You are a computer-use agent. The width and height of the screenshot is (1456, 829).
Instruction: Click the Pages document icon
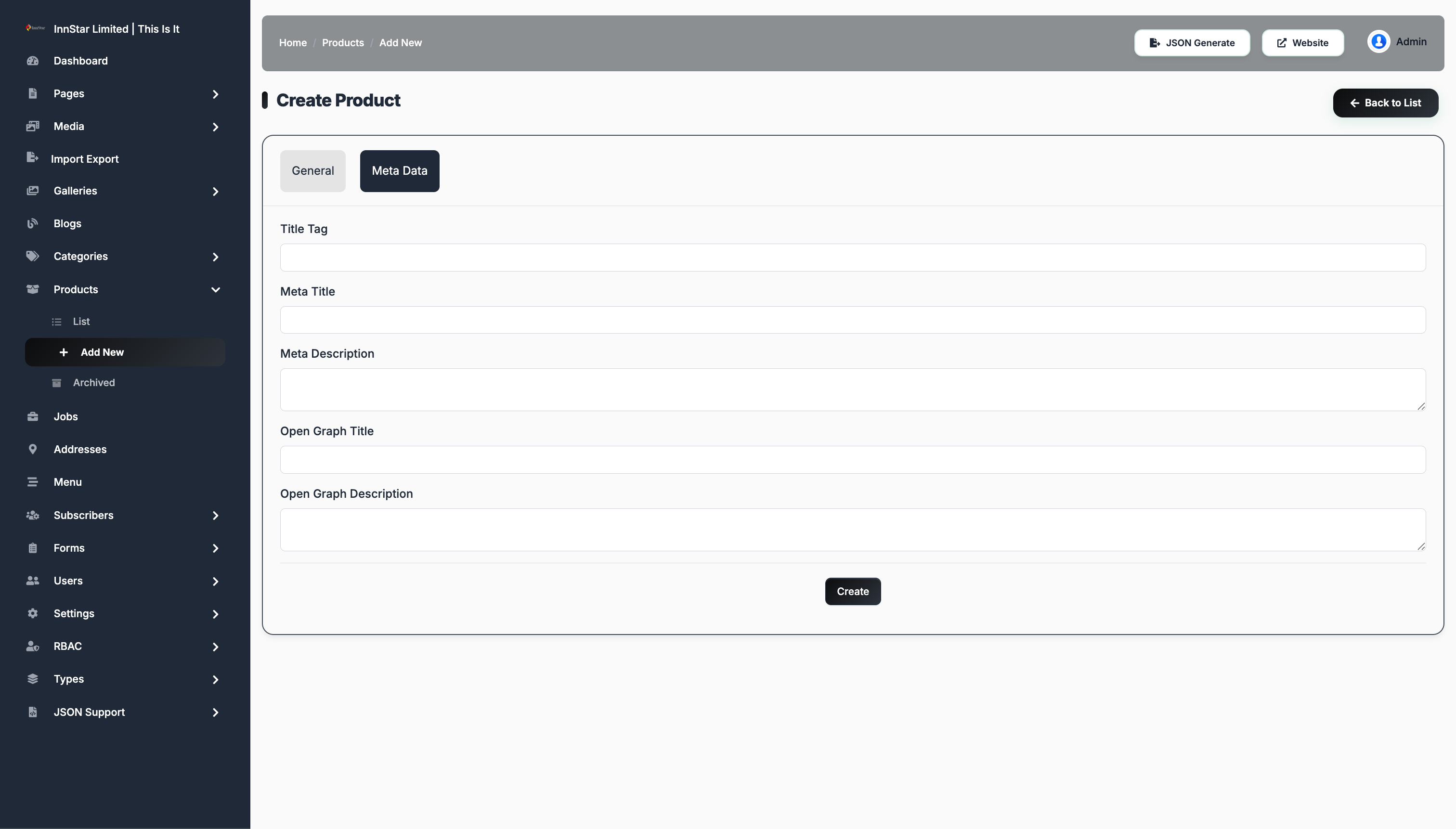(x=33, y=93)
